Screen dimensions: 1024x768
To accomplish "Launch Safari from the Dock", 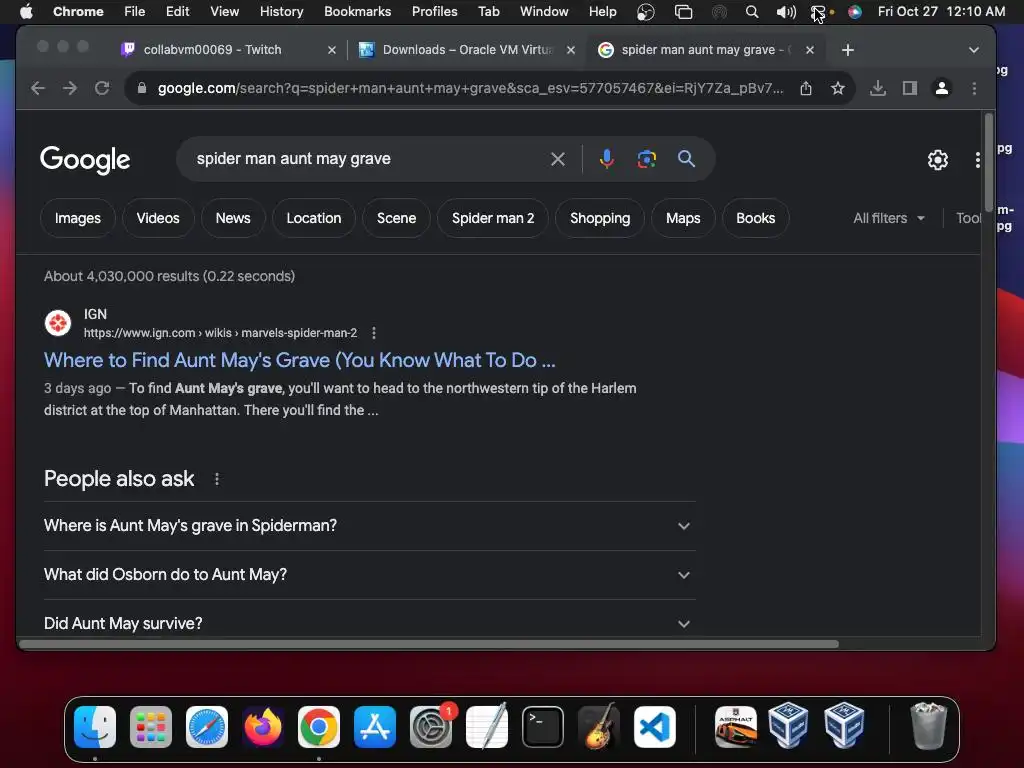I will [x=207, y=727].
